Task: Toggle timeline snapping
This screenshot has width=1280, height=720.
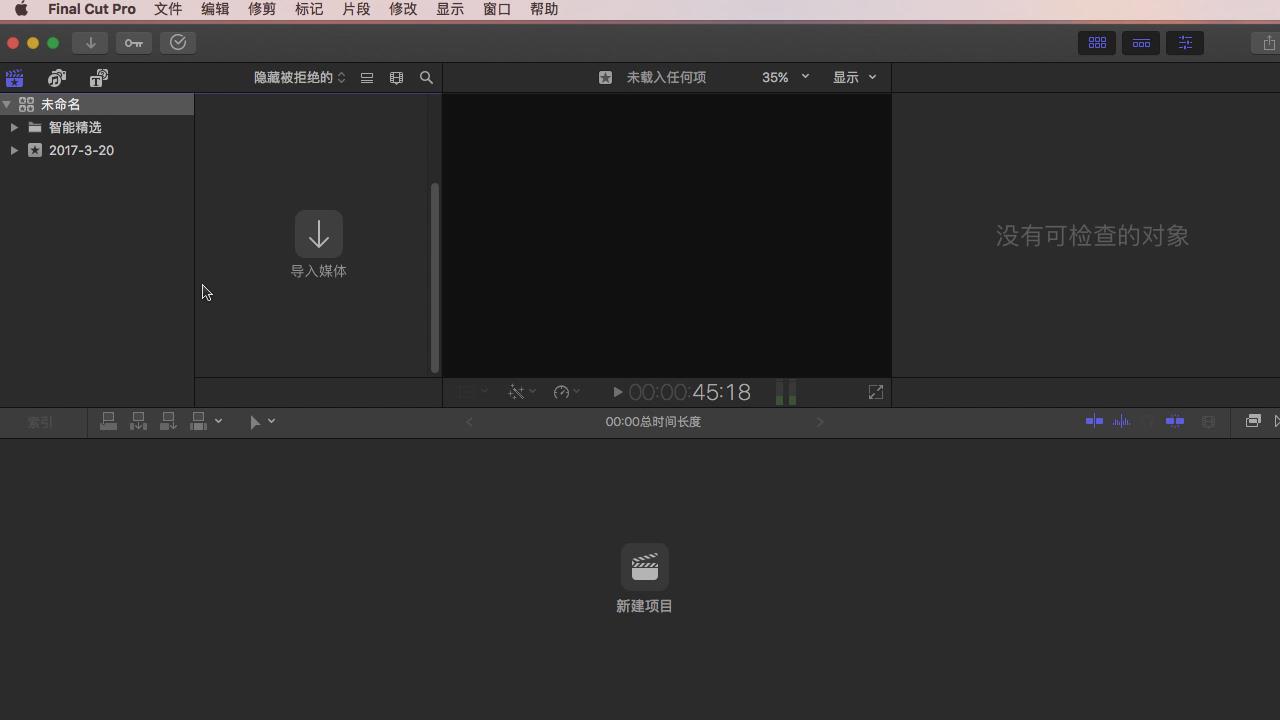Action: click(1175, 422)
